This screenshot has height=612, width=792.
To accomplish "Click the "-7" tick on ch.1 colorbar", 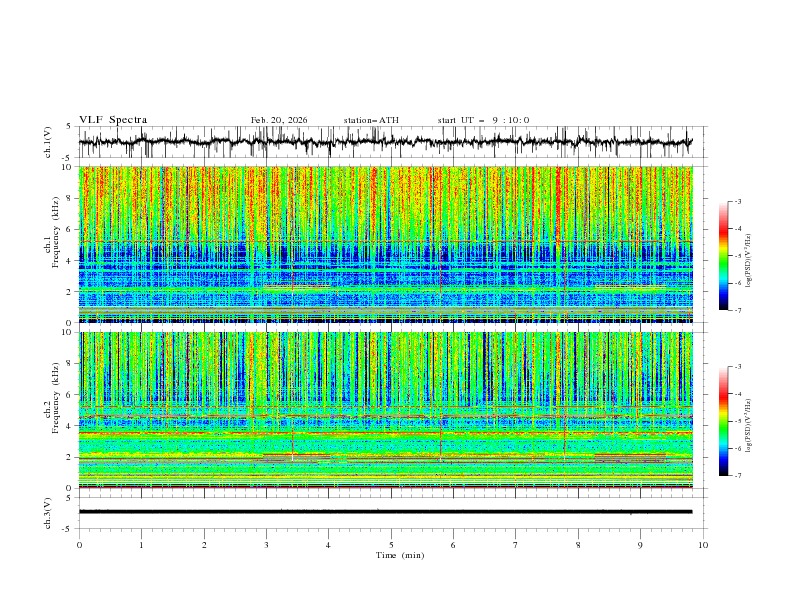I will click(738, 310).
